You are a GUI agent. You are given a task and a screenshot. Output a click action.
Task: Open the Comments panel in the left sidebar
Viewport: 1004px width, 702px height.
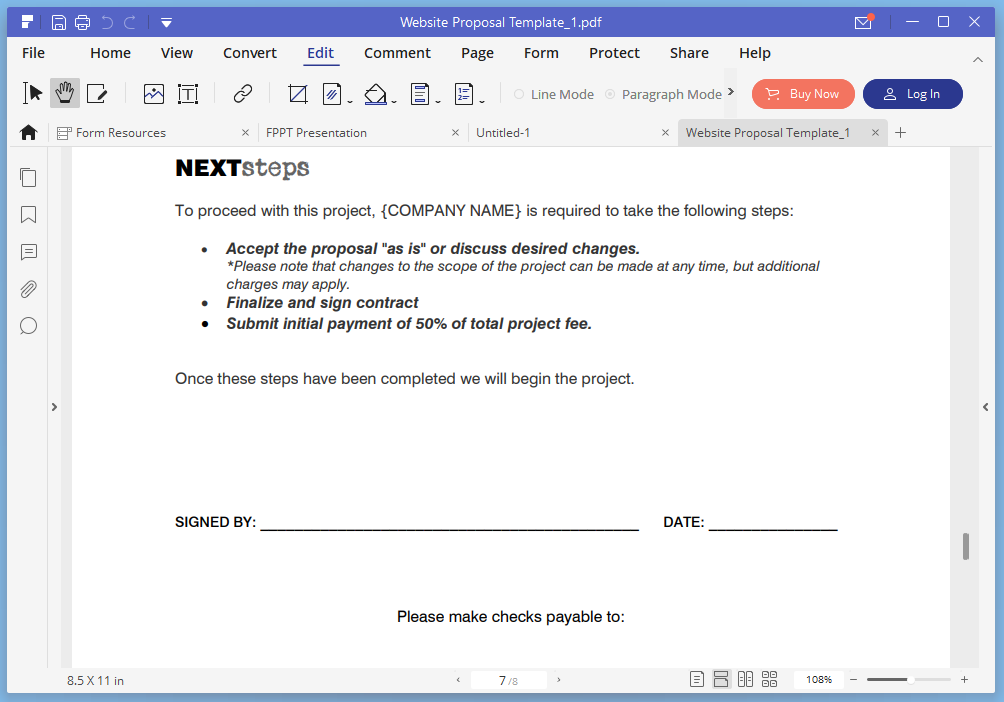tap(28, 252)
